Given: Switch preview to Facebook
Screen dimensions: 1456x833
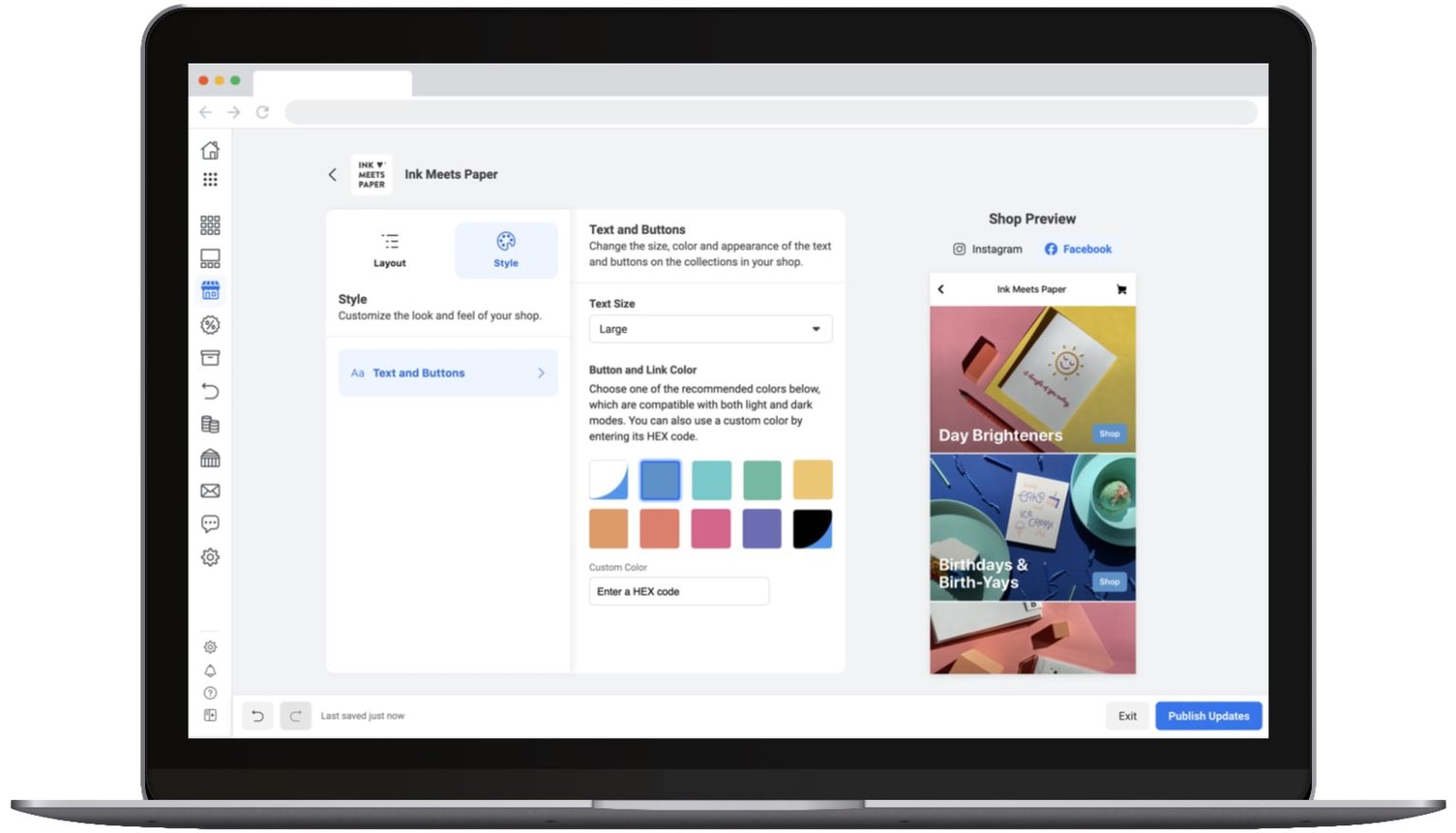Looking at the screenshot, I should tap(1078, 249).
